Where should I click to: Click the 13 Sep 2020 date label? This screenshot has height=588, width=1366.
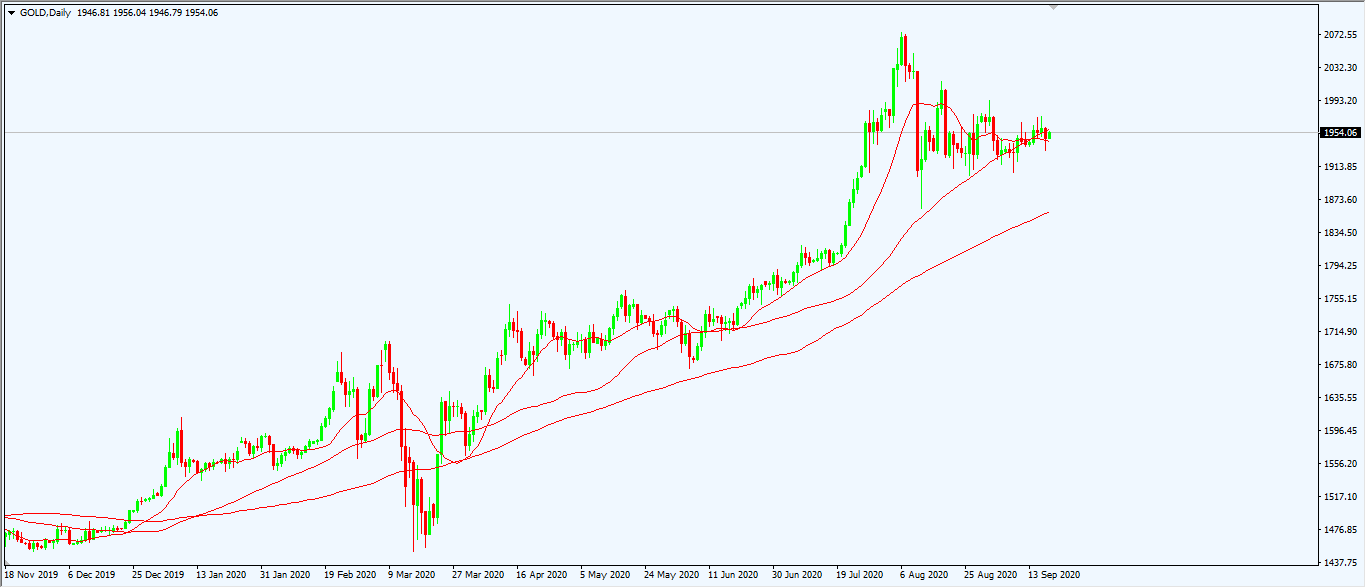pos(1054,576)
